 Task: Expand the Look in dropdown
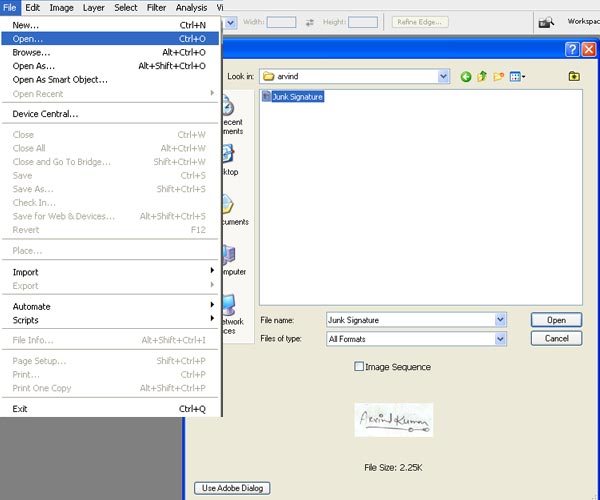(x=443, y=77)
